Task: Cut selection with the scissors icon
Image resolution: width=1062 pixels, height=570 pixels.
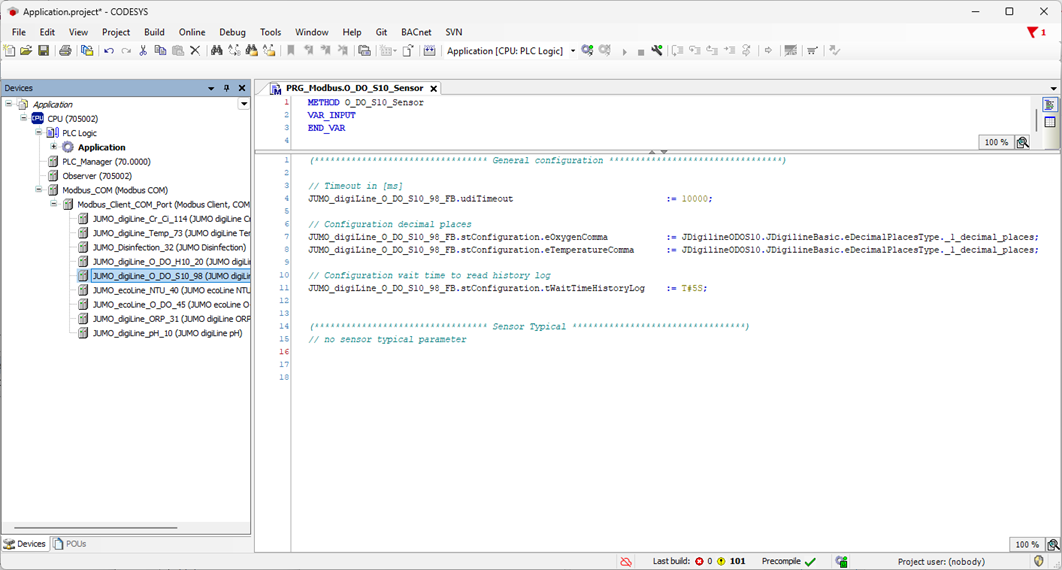Action: tap(143, 51)
